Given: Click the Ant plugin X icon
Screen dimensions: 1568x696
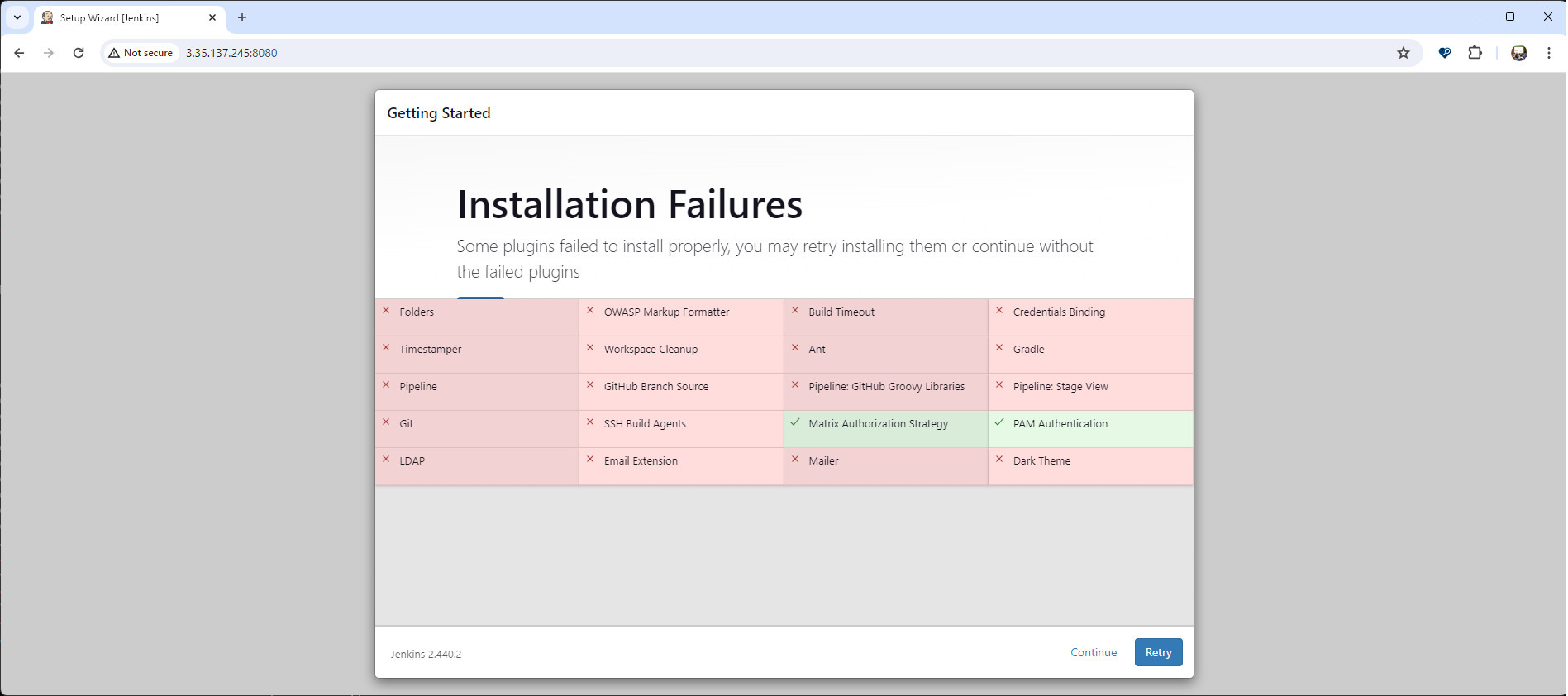Looking at the screenshot, I should click(x=795, y=348).
